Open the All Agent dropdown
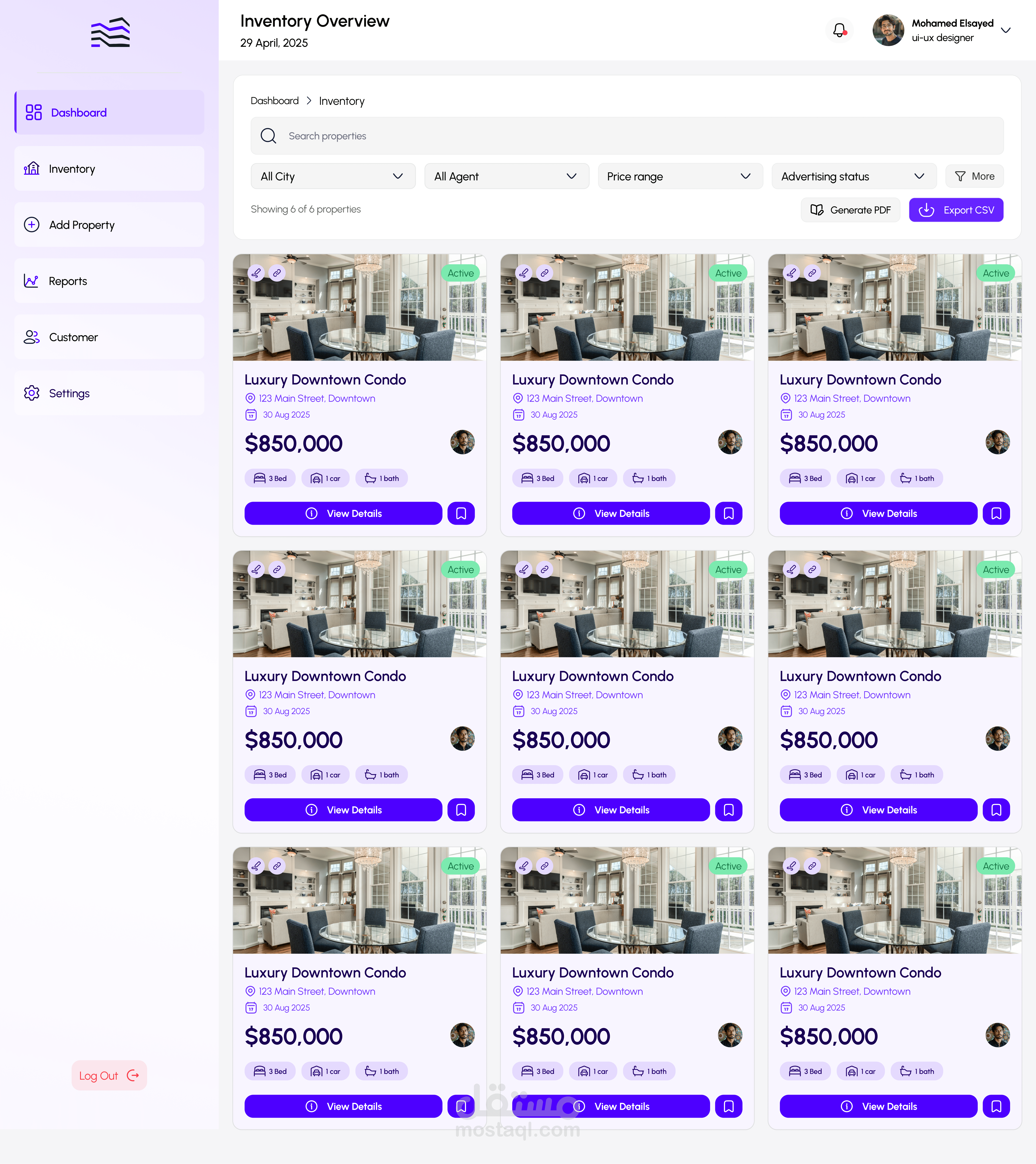Image resolution: width=1036 pixels, height=1164 pixels. pos(507,176)
